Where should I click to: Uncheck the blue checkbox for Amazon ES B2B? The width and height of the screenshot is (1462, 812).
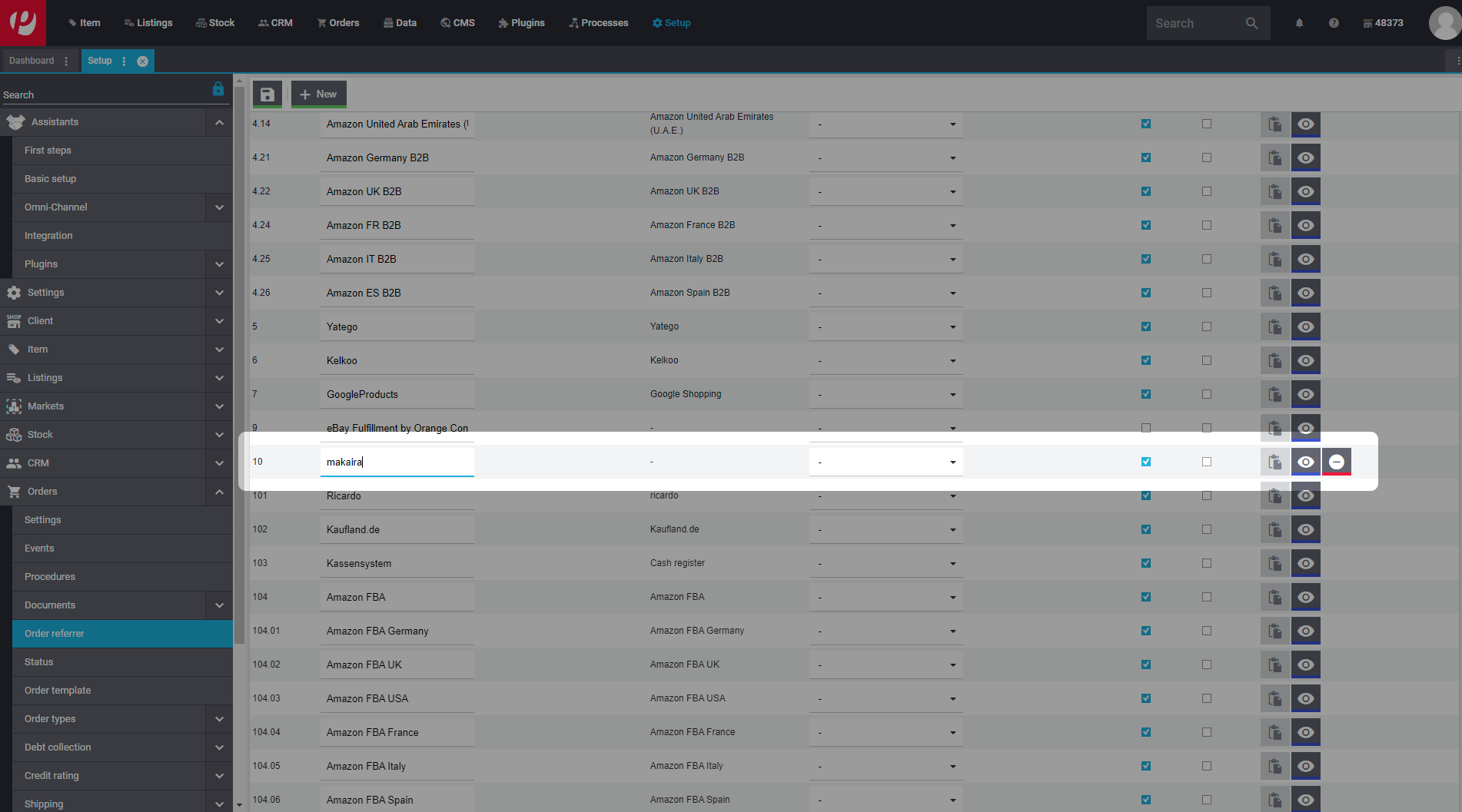coord(1146,293)
